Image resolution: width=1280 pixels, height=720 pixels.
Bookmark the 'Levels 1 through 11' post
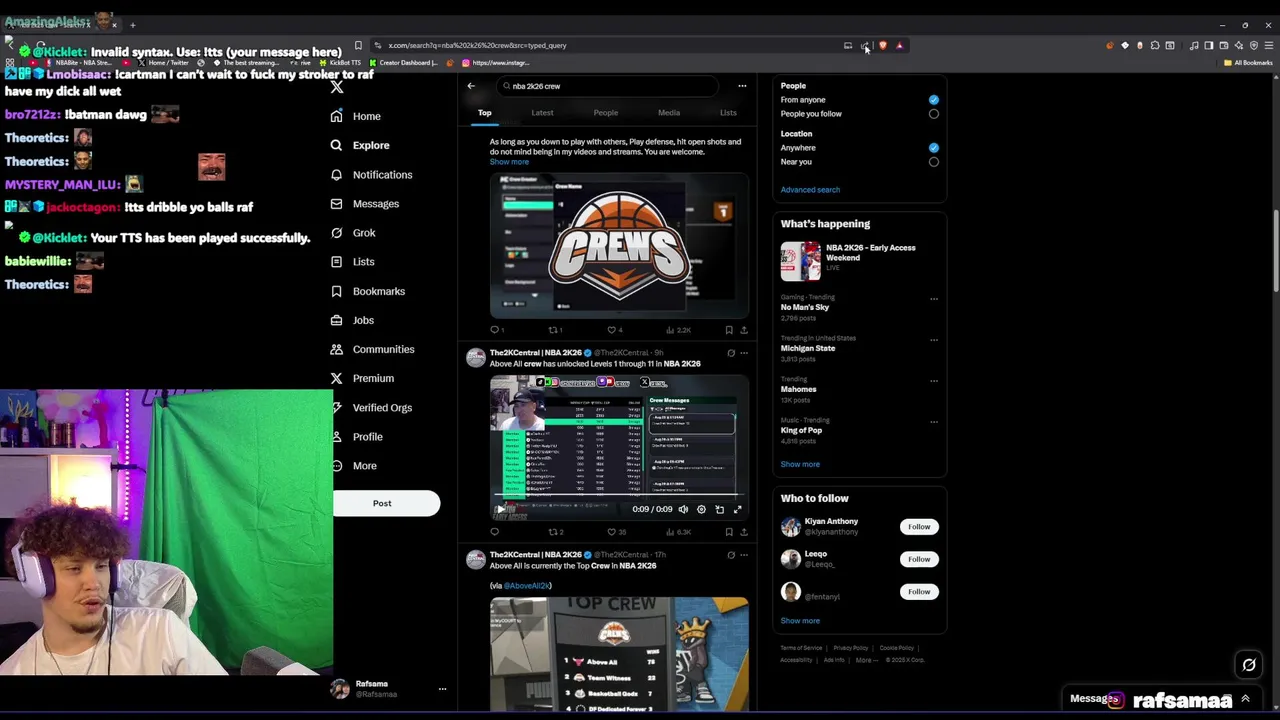pos(729,532)
